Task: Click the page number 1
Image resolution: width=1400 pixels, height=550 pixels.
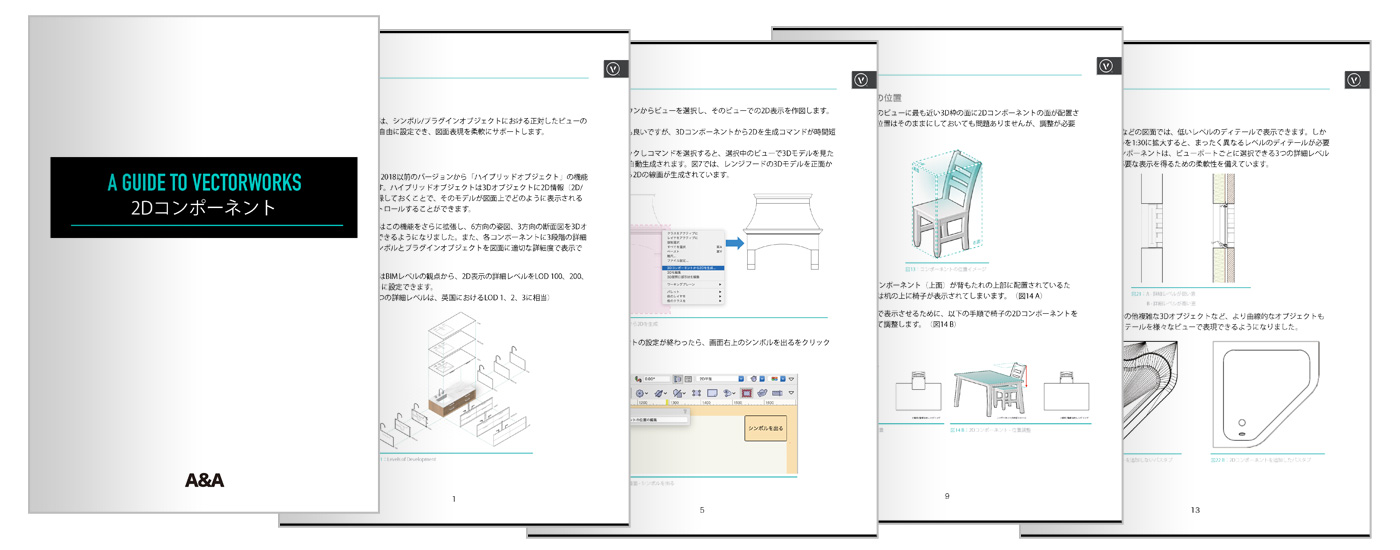Action: (x=454, y=498)
